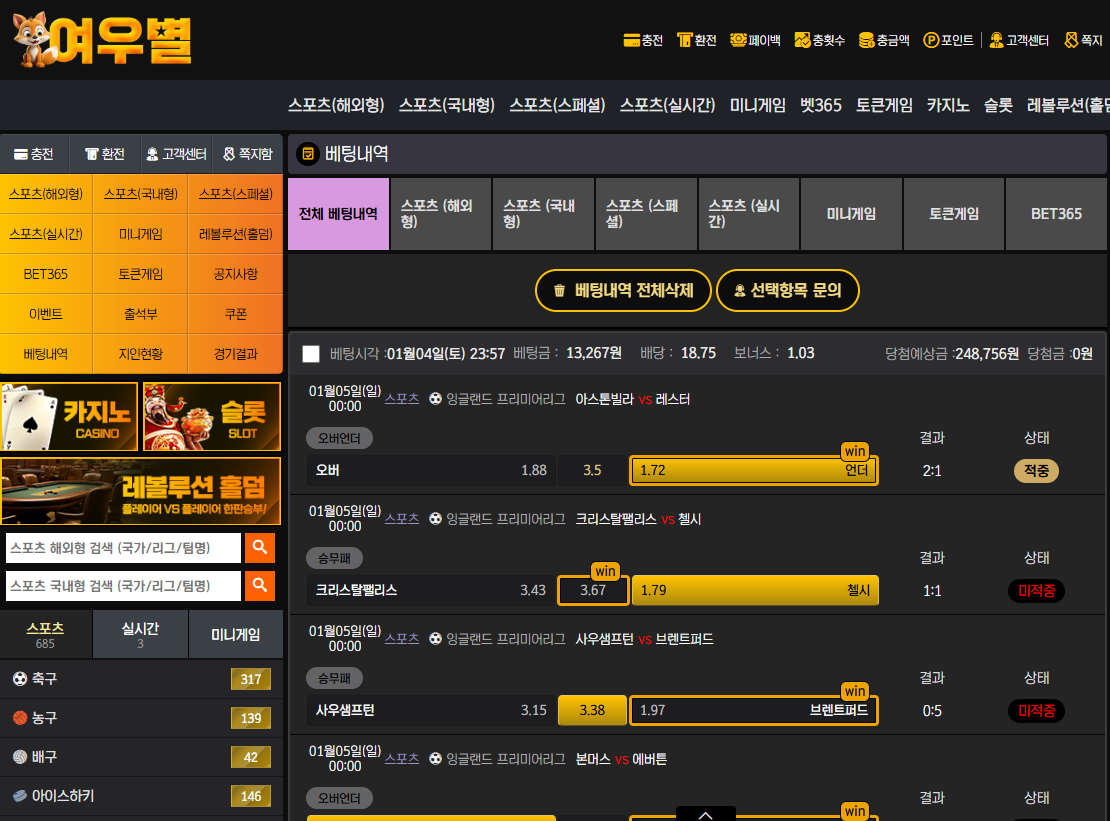Click 선택항목 문의 button
Image resolution: width=1110 pixels, height=821 pixels.
[787, 291]
